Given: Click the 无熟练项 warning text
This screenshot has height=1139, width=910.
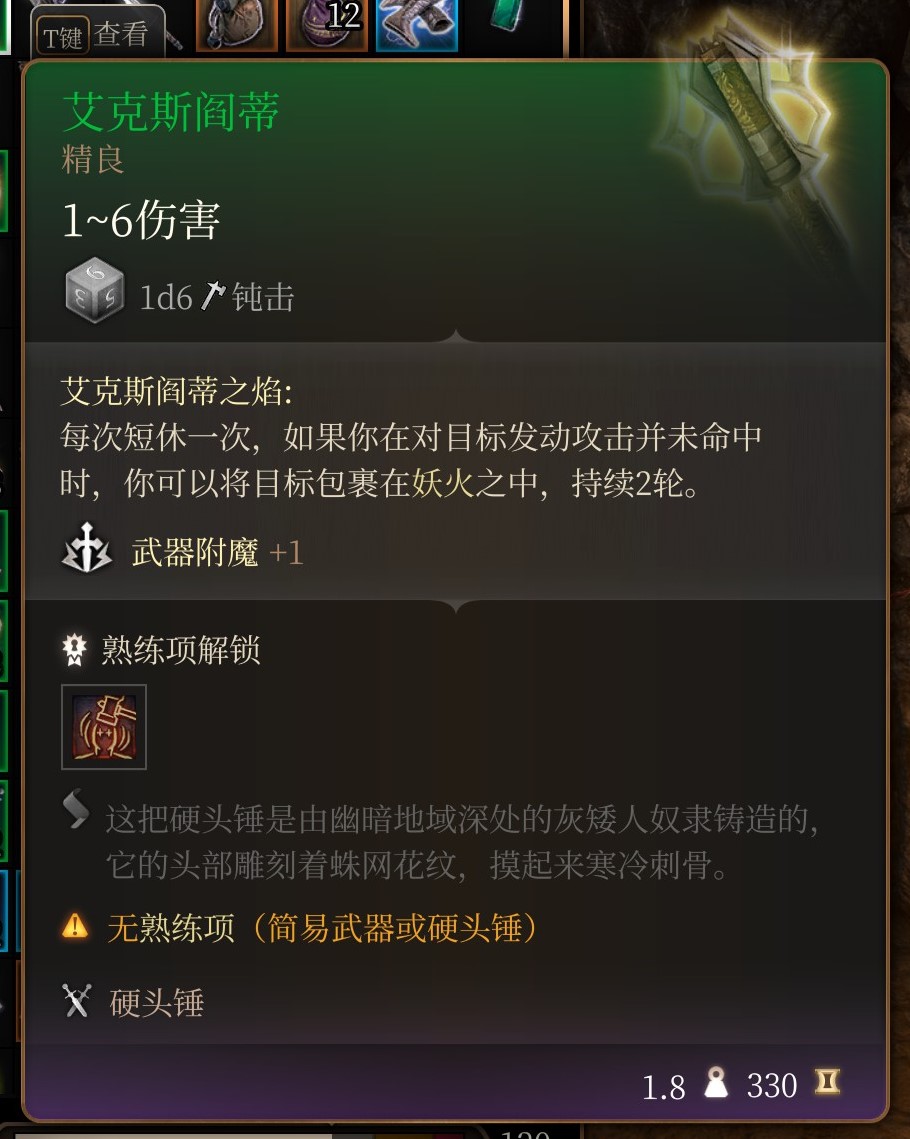Looking at the screenshot, I should point(171,928).
